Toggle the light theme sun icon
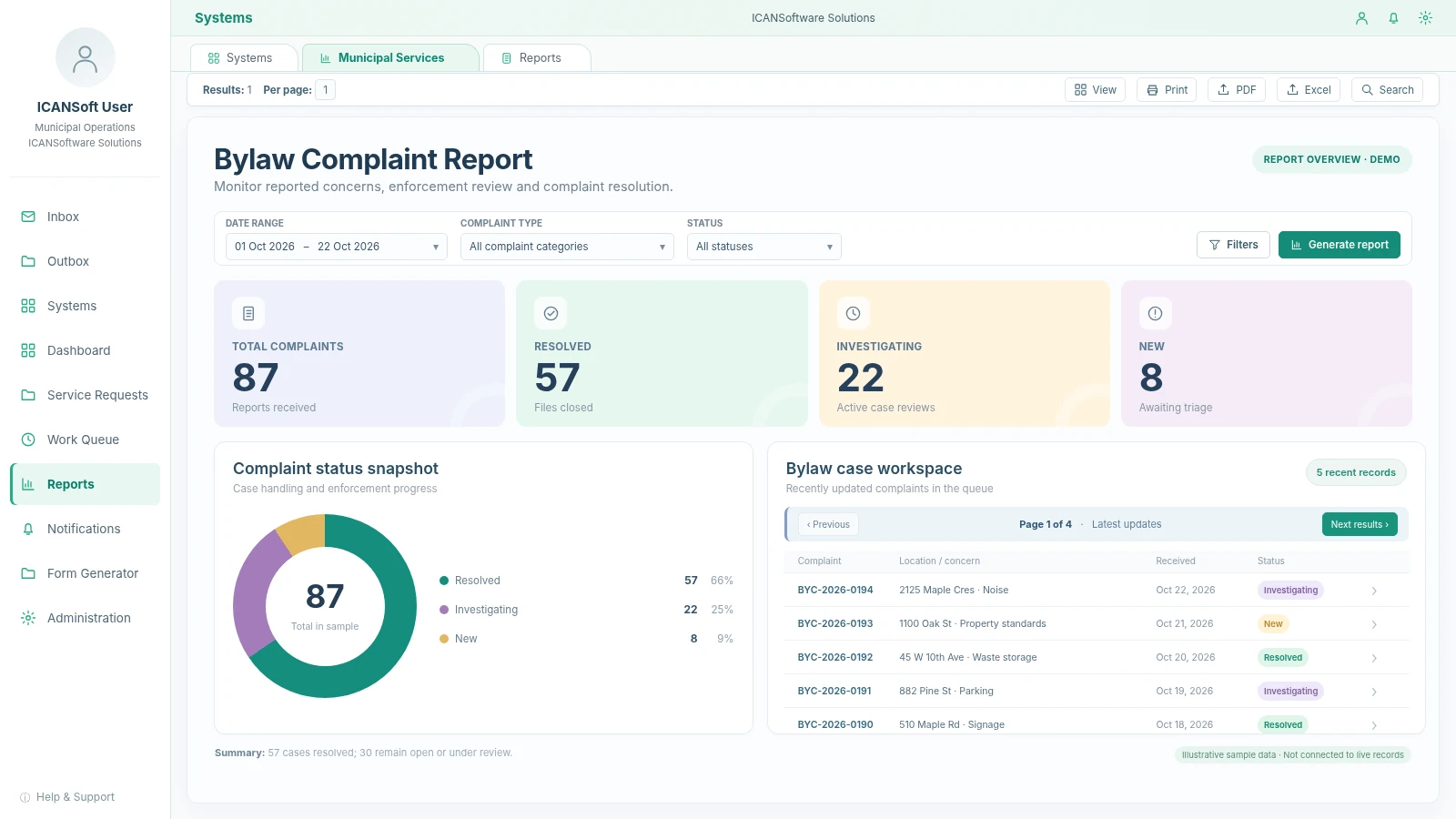Image resolution: width=1456 pixels, height=819 pixels. [x=1425, y=18]
